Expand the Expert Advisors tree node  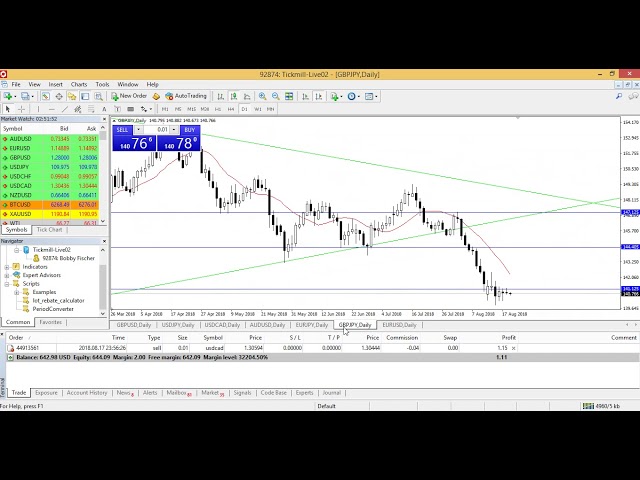[7, 275]
